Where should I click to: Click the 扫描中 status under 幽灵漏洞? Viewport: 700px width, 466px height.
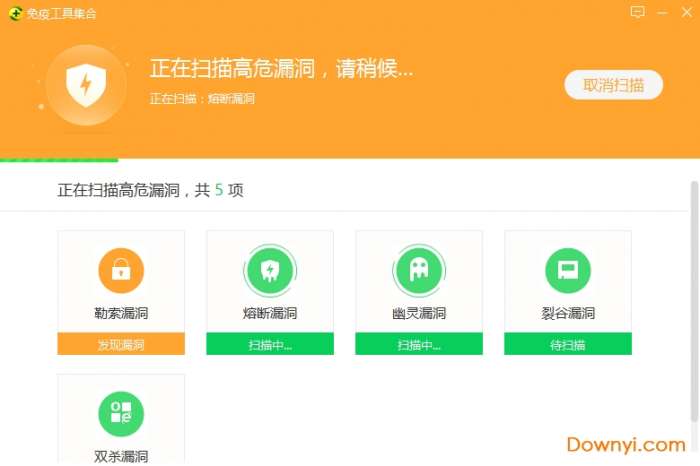(x=419, y=344)
